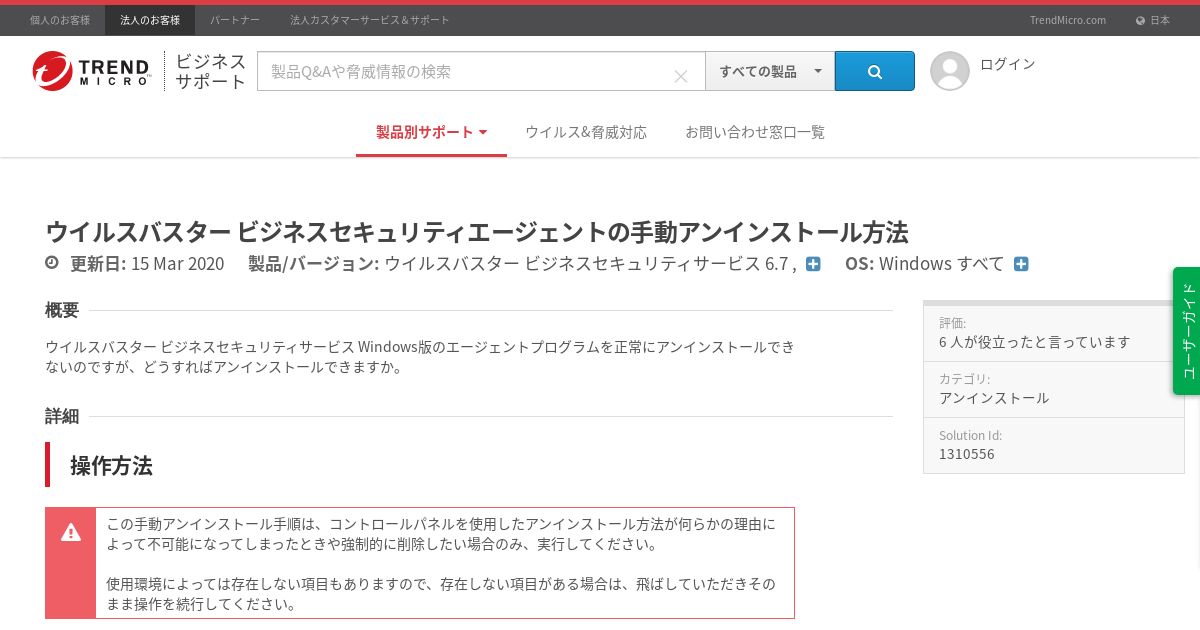Click ログイン link
The width and height of the screenshot is (1200, 630).
point(1007,64)
